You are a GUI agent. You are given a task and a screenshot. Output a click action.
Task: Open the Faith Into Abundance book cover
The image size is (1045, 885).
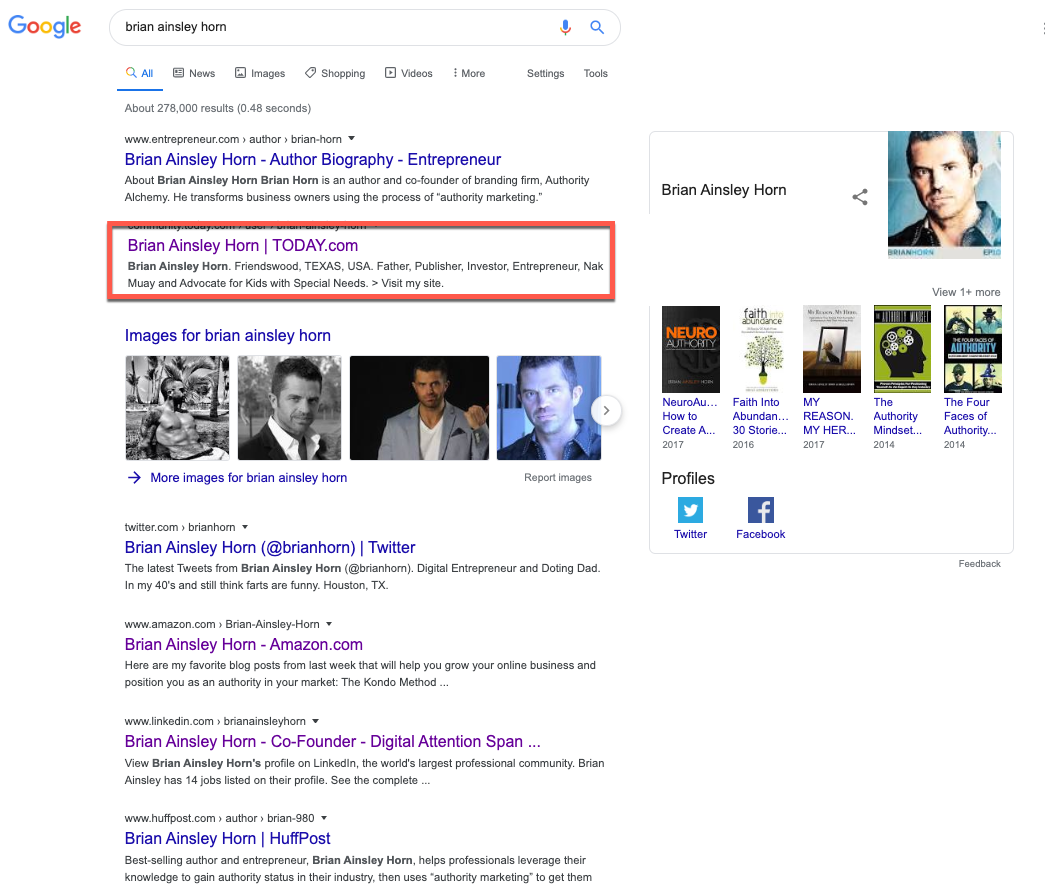coord(762,349)
